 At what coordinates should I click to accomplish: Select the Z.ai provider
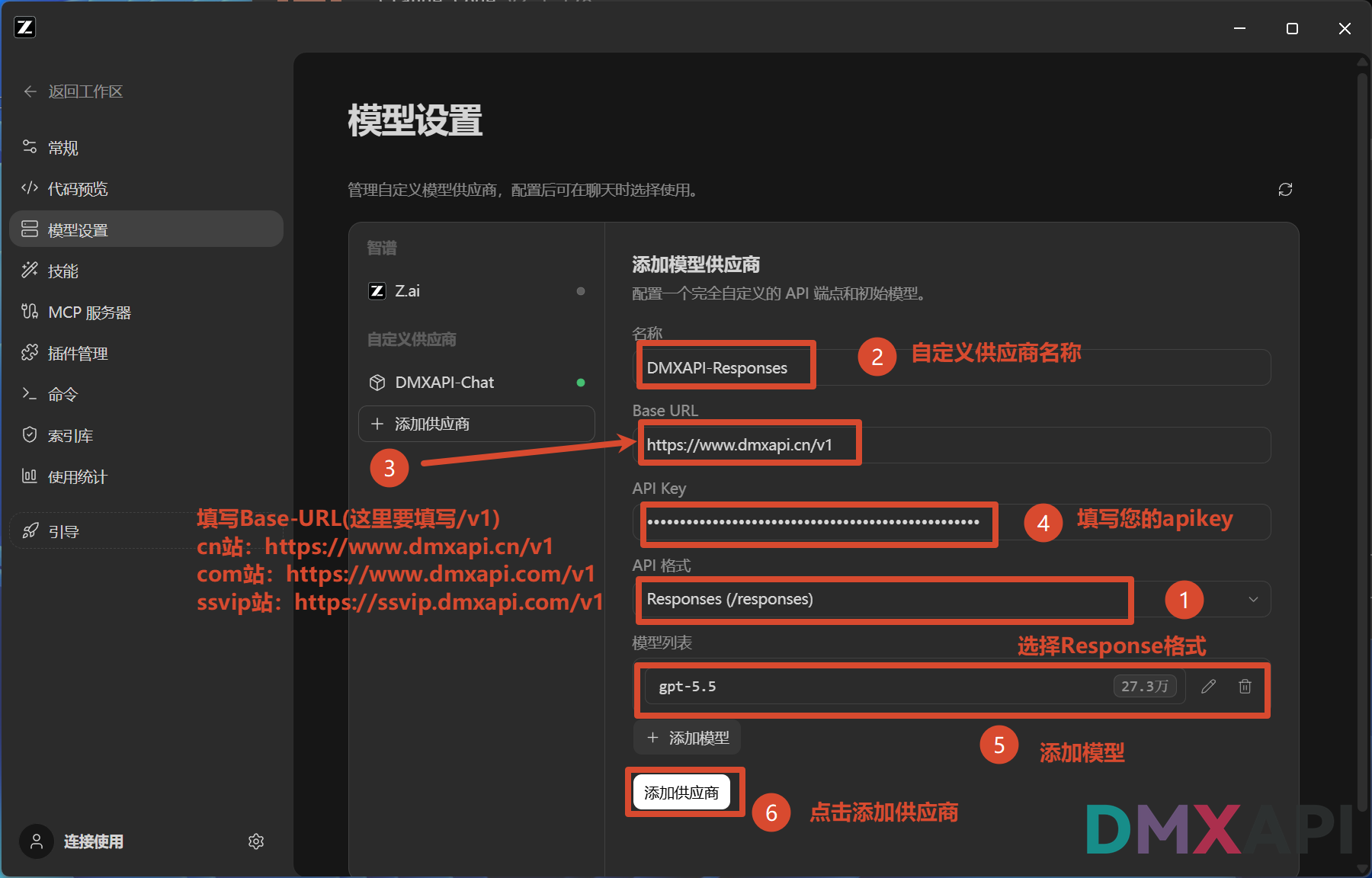pyautogui.click(x=476, y=291)
